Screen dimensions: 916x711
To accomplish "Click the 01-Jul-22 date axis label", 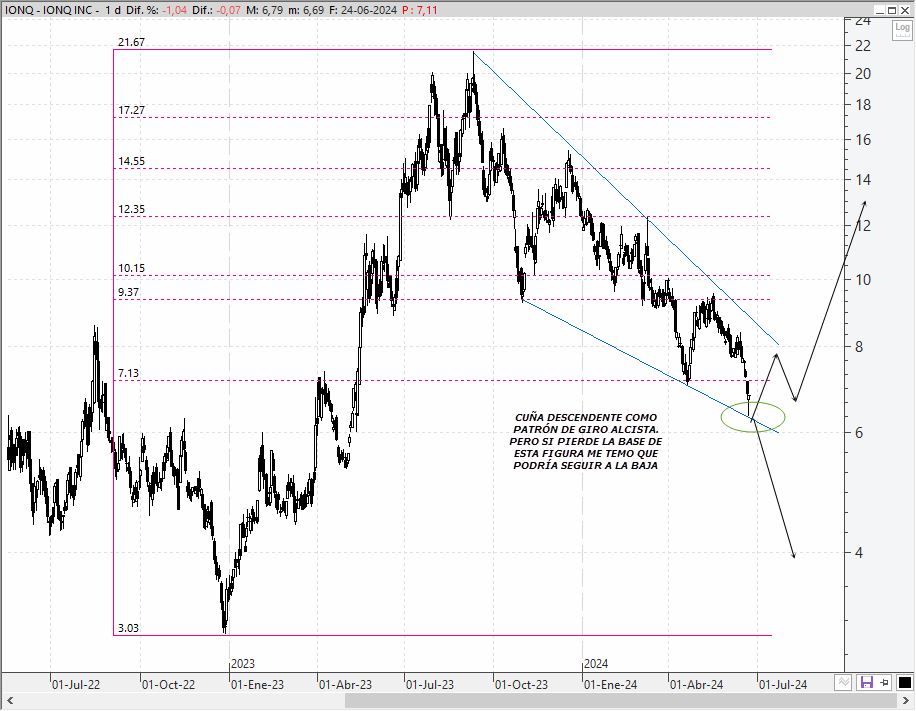I will point(75,685).
